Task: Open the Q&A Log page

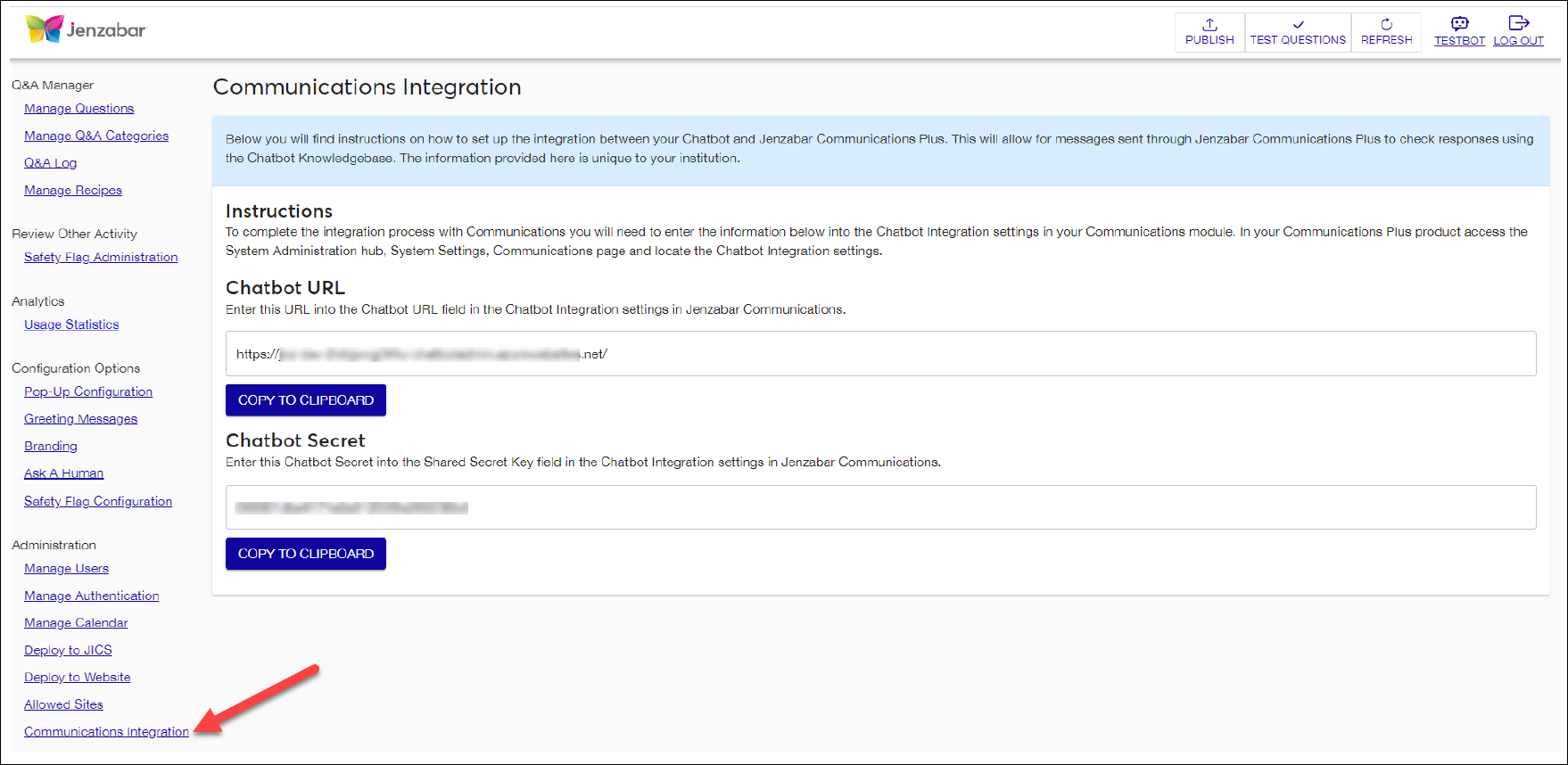Action: (51, 163)
